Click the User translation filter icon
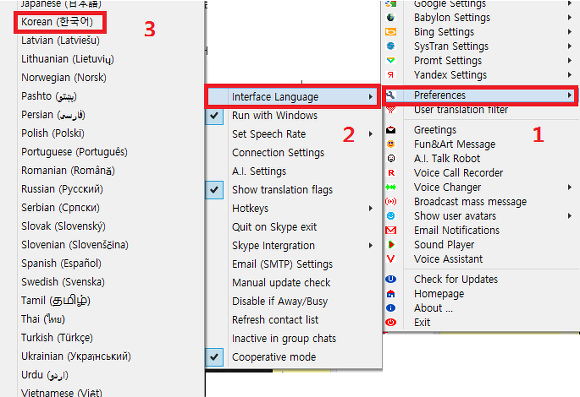This screenshot has height=397, width=580. (x=391, y=110)
